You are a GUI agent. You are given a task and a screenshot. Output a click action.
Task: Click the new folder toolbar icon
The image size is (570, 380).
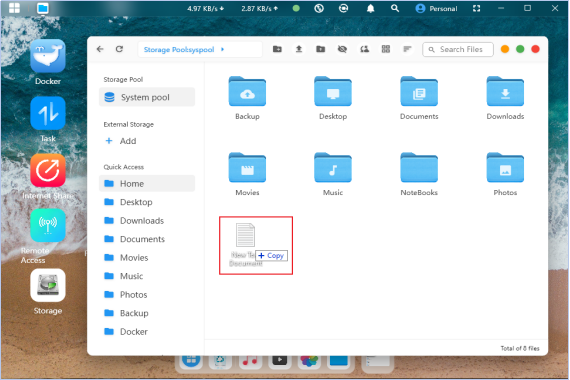click(x=277, y=49)
